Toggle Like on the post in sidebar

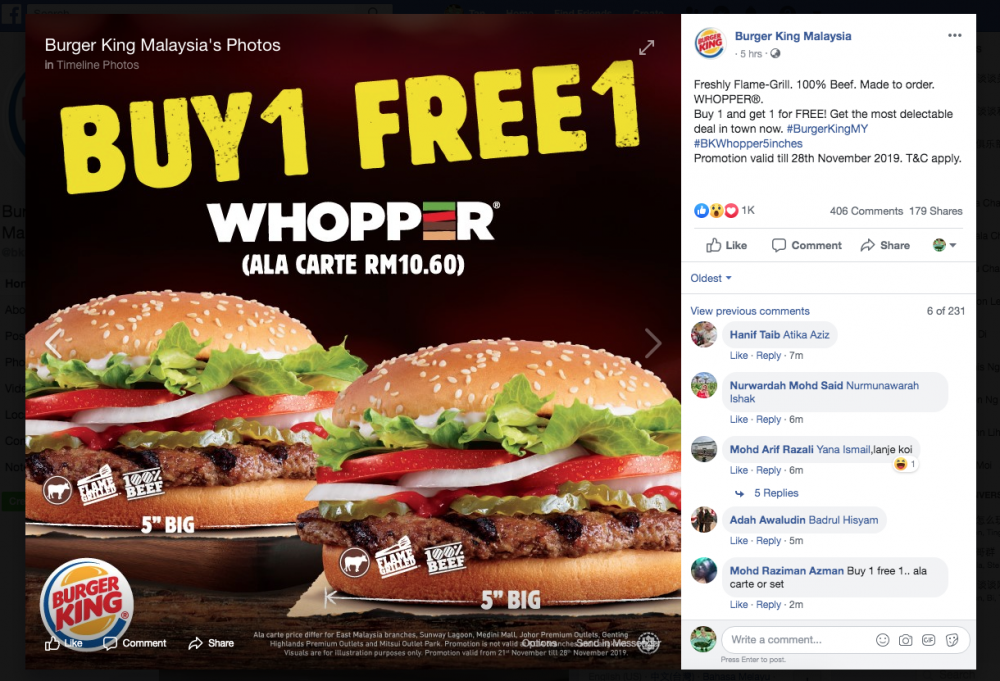click(x=726, y=245)
